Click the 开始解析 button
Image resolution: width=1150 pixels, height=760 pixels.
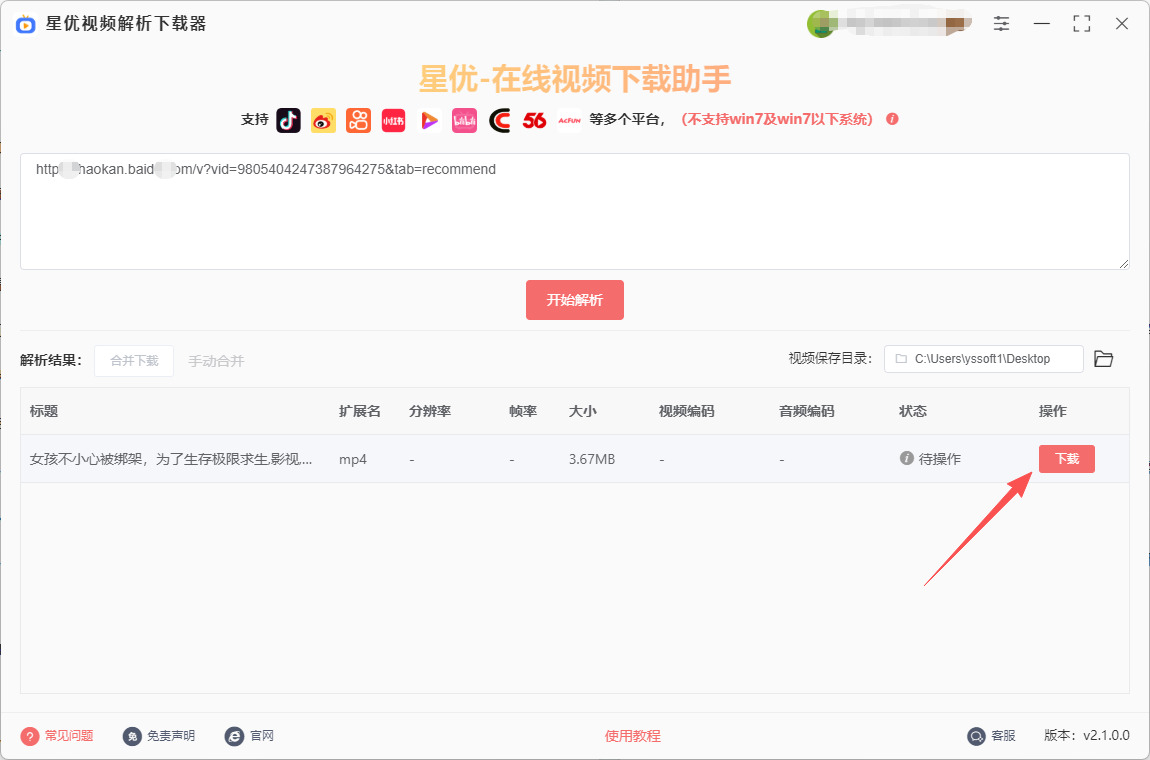[575, 300]
